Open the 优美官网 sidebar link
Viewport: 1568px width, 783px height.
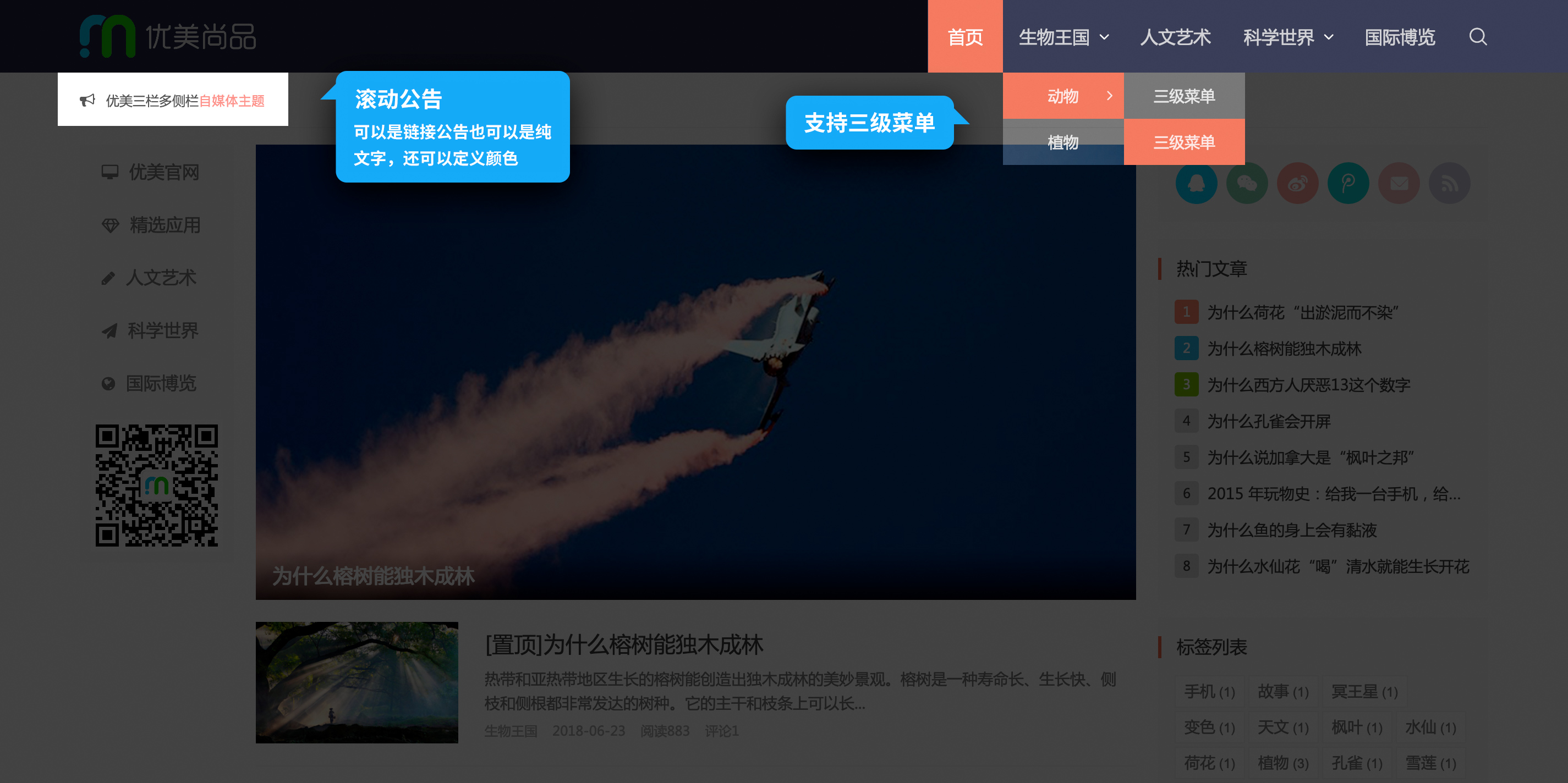(164, 172)
